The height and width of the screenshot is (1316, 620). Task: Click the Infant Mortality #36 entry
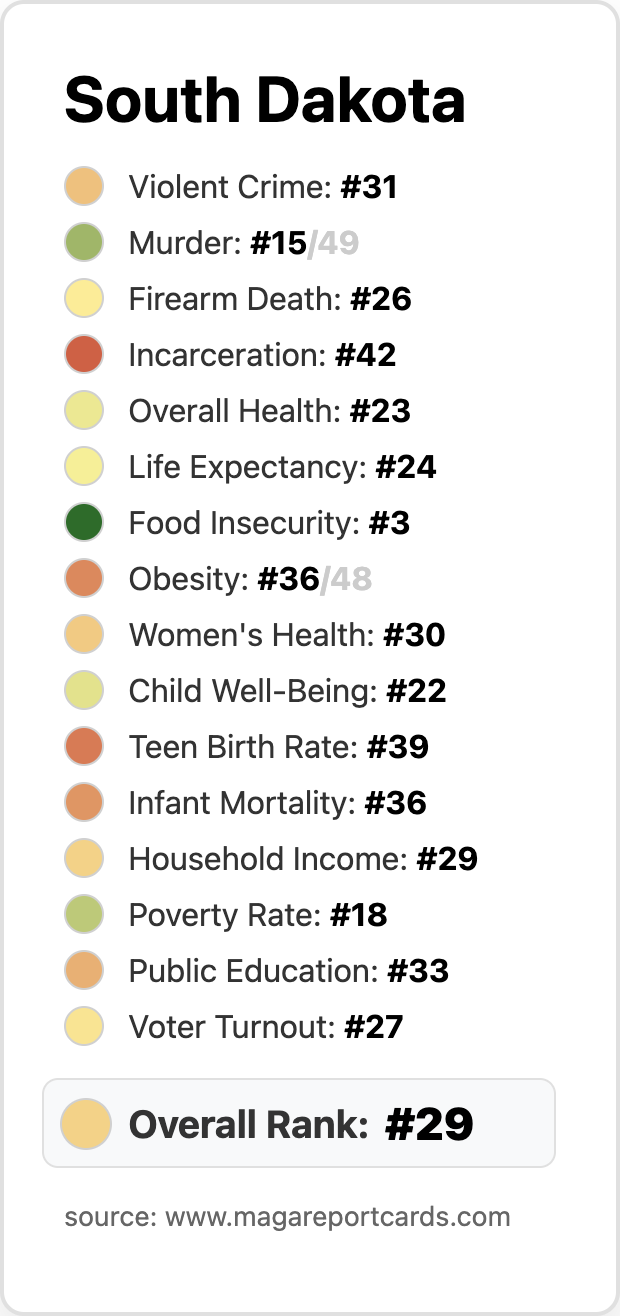(x=246, y=803)
